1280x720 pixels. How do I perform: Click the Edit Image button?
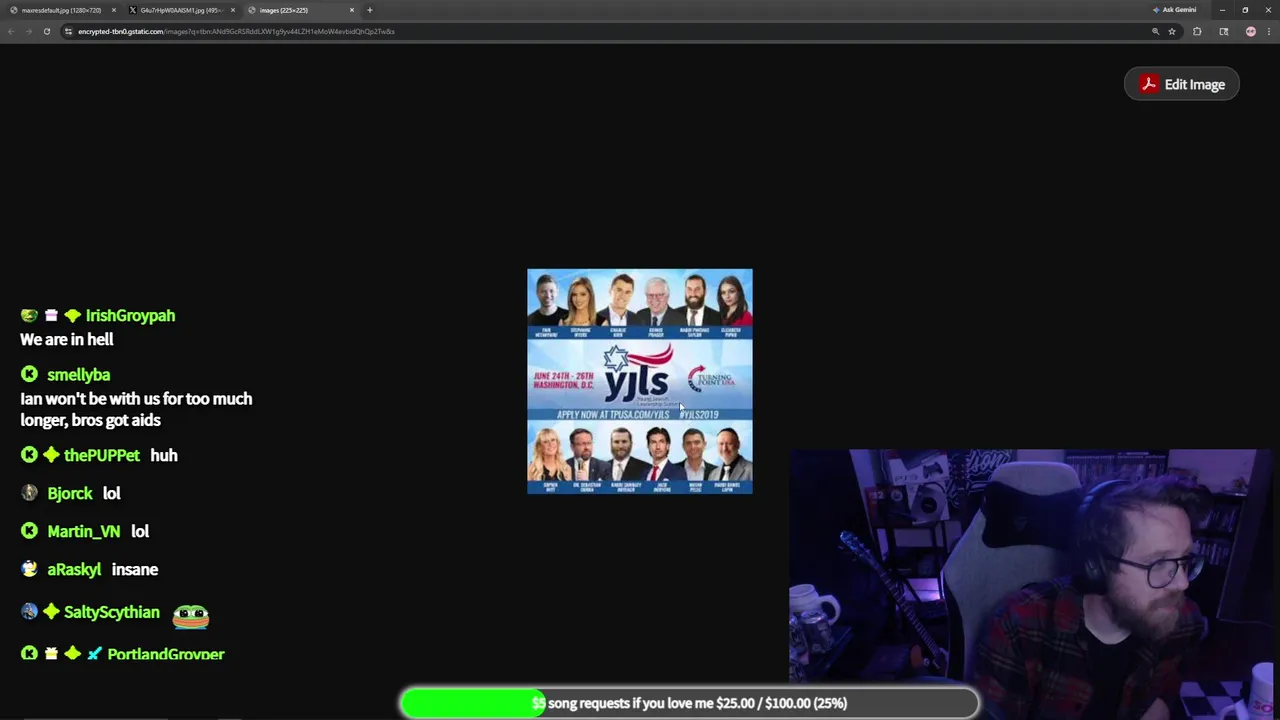tap(1182, 85)
